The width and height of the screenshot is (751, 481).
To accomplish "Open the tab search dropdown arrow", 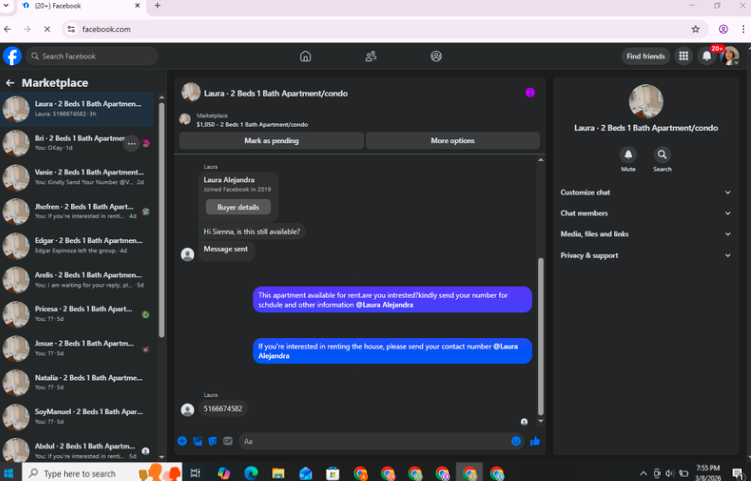I will 6,6.
